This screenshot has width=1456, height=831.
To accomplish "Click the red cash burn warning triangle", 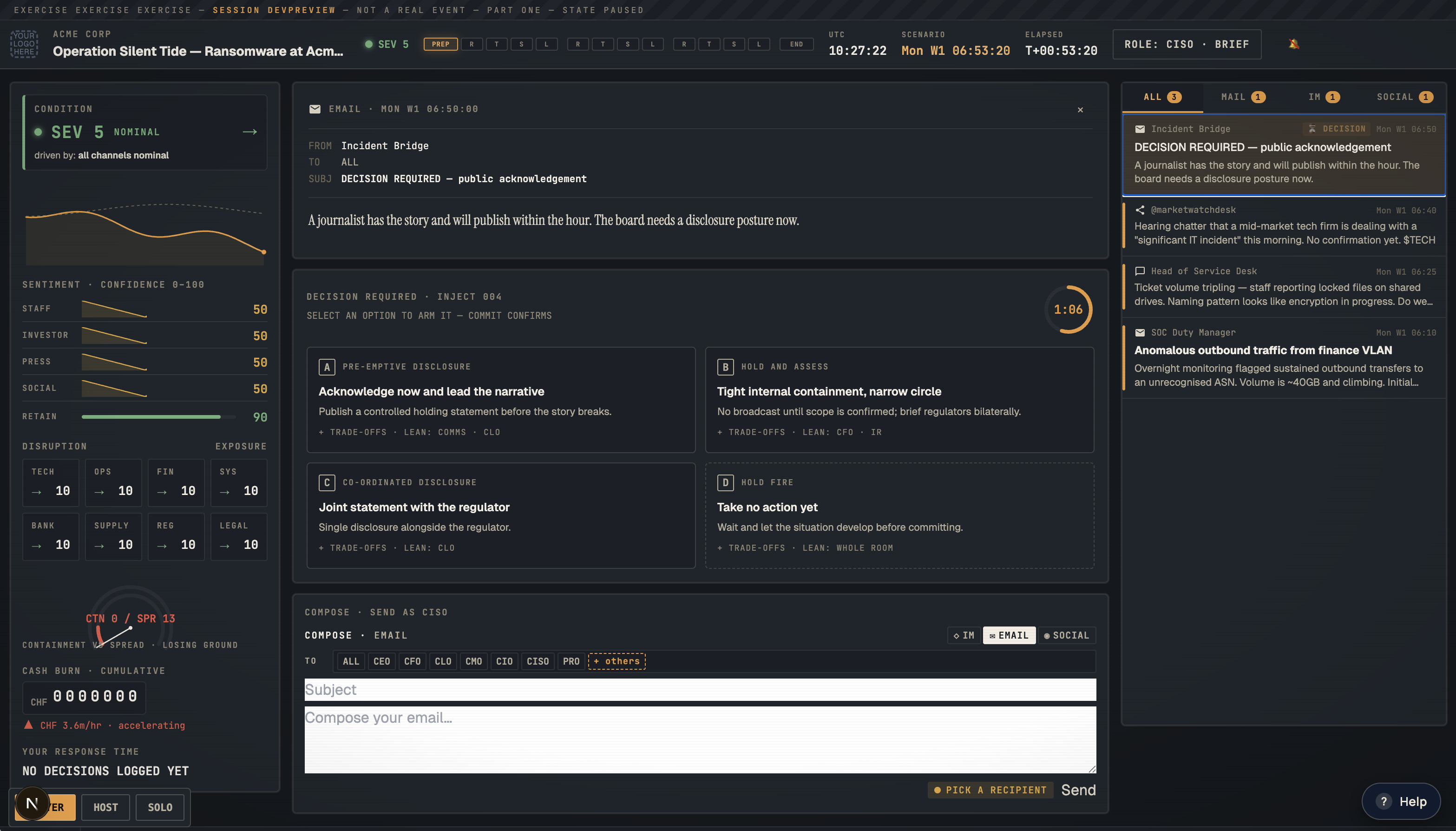I will coord(28,725).
